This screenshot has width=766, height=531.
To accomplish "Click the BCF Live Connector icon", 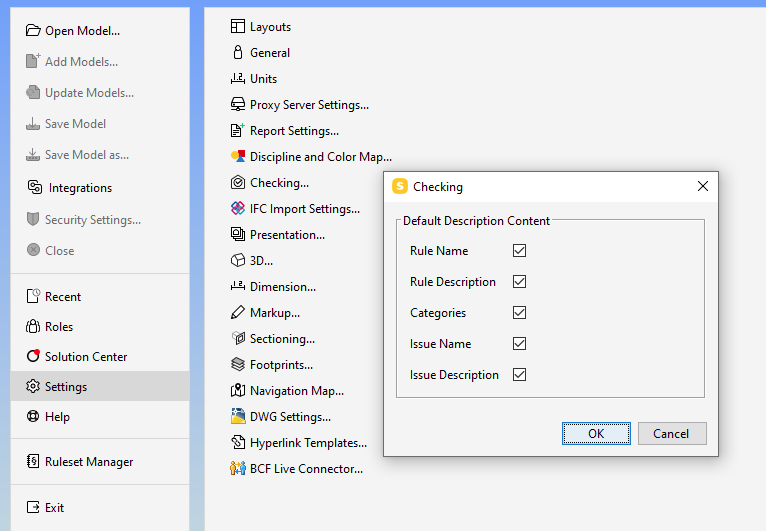I will point(237,468).
